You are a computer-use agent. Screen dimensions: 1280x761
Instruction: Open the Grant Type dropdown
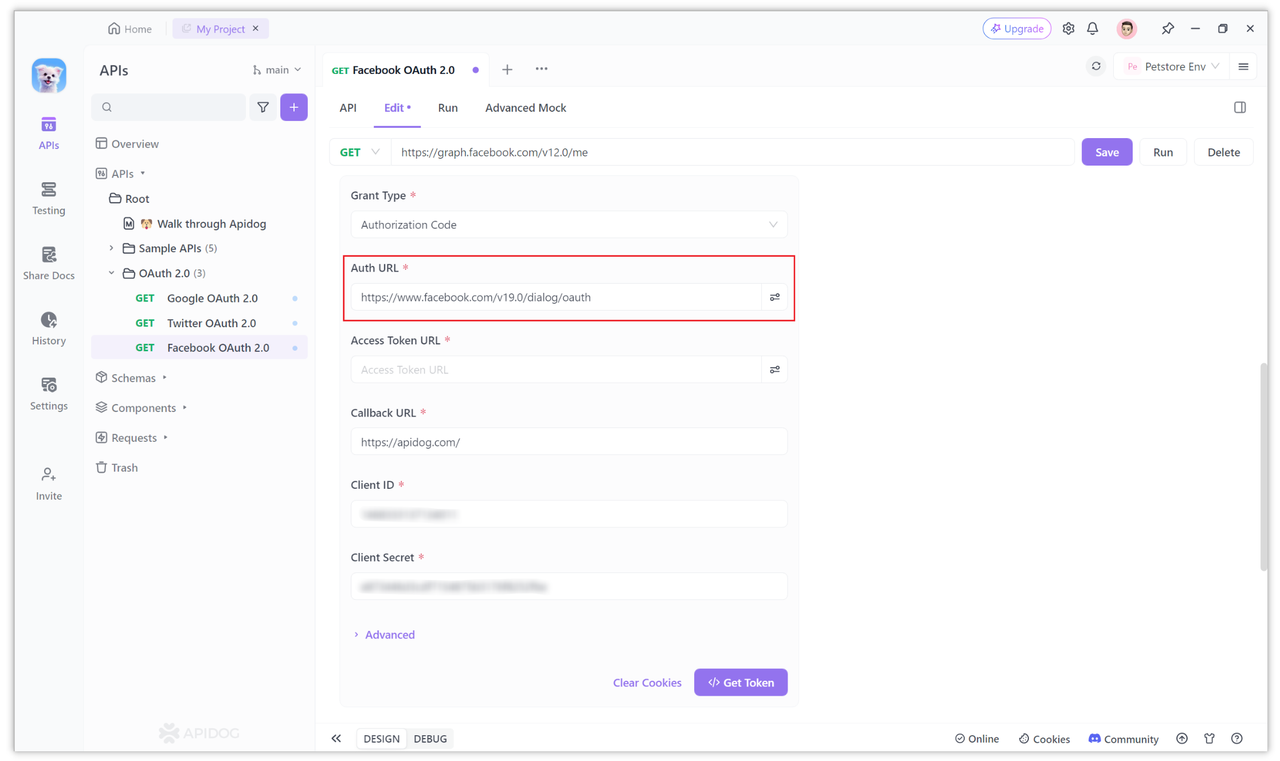point(569,224)
